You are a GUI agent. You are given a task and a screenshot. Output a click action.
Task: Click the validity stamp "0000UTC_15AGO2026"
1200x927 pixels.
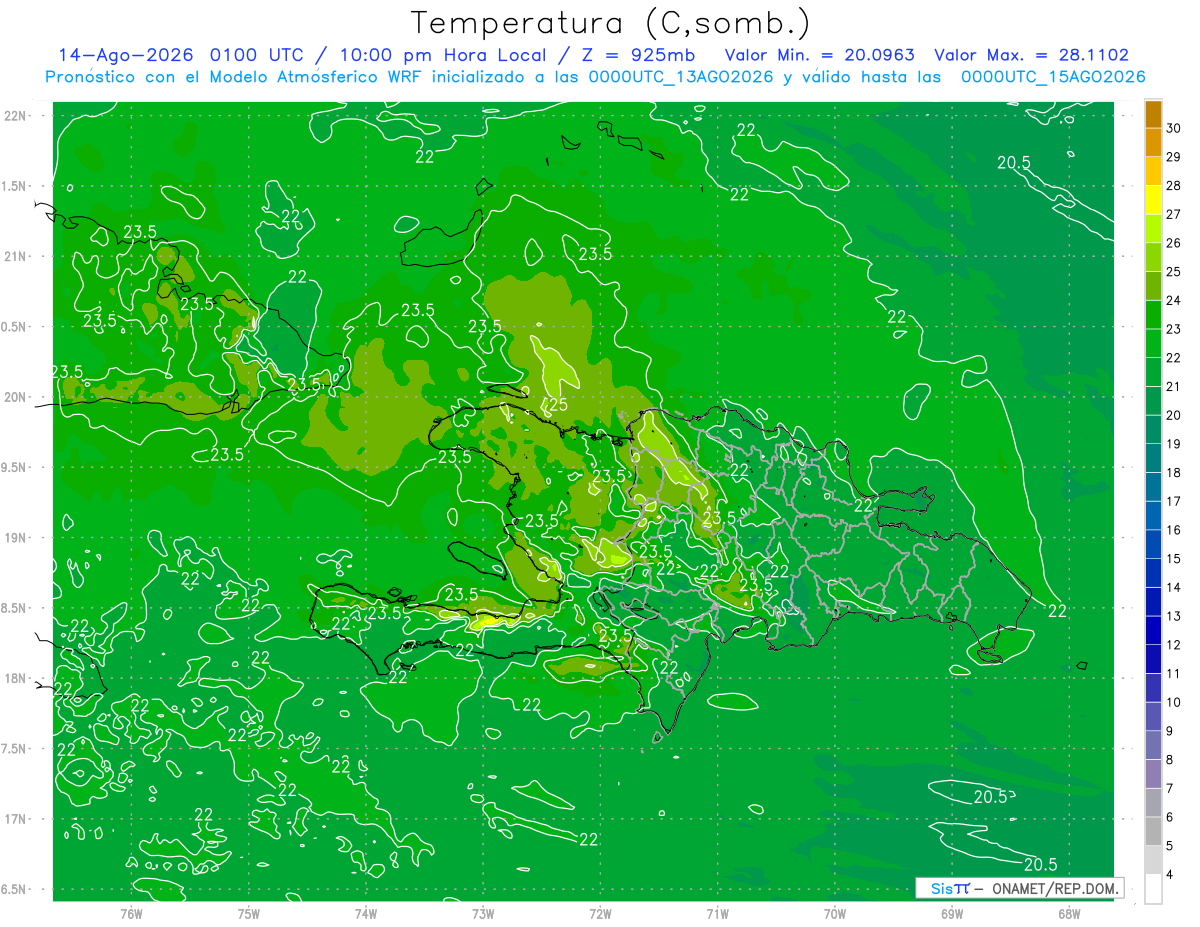(1053, 77)
